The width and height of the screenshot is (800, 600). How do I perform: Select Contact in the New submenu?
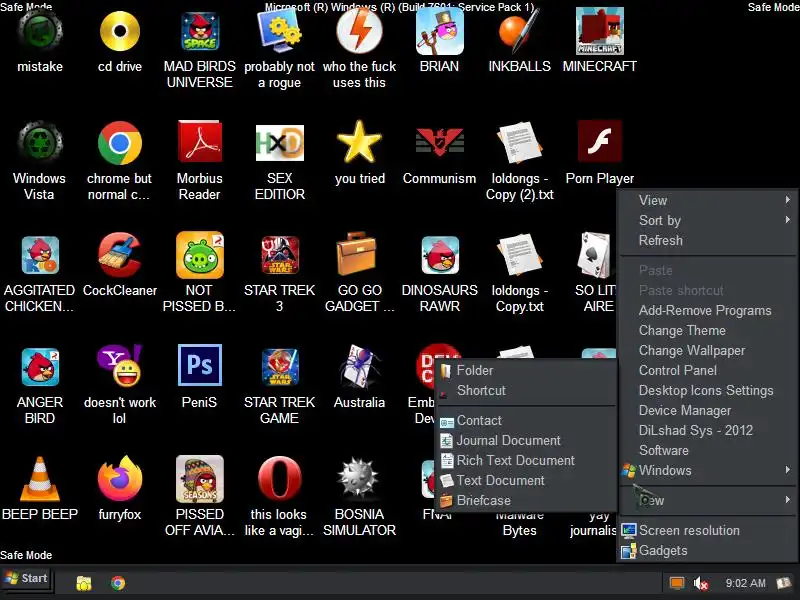point(527,420)
